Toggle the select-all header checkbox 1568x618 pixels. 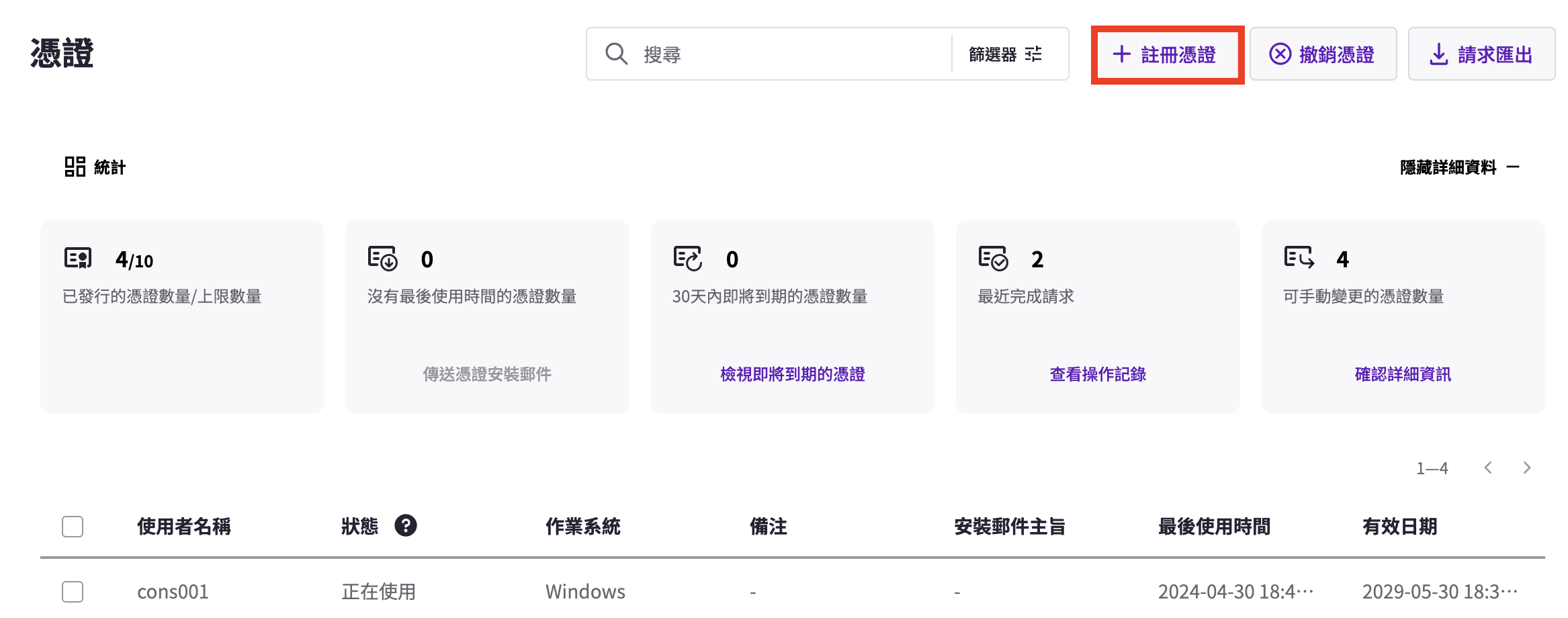tap(73, 527)
